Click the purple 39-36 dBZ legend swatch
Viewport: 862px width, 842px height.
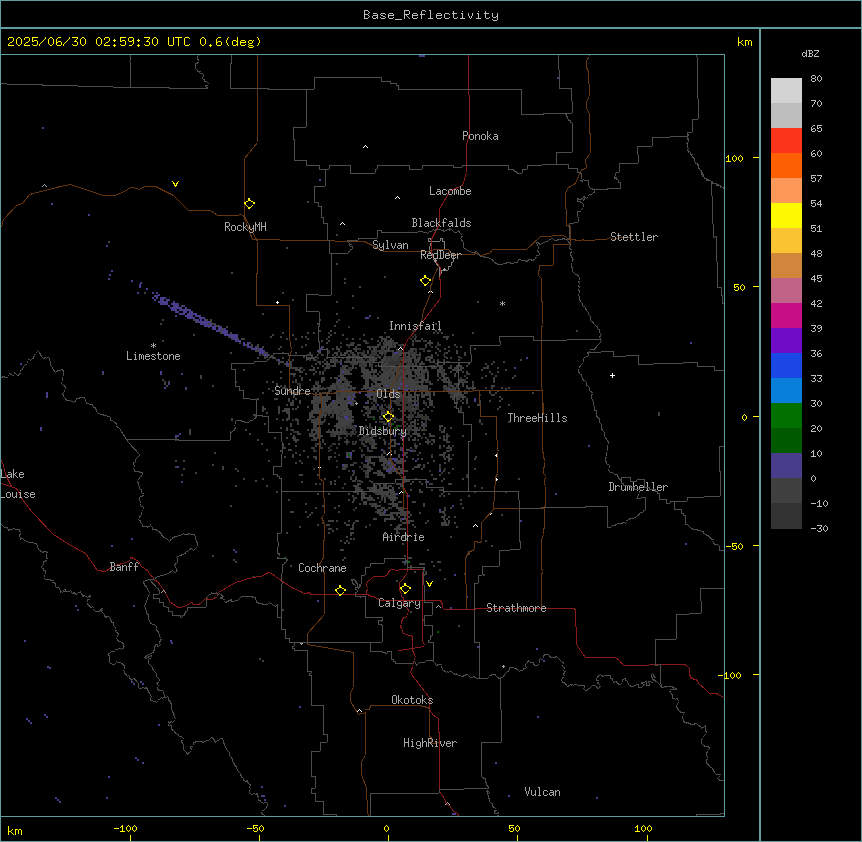tap(786, 341)
